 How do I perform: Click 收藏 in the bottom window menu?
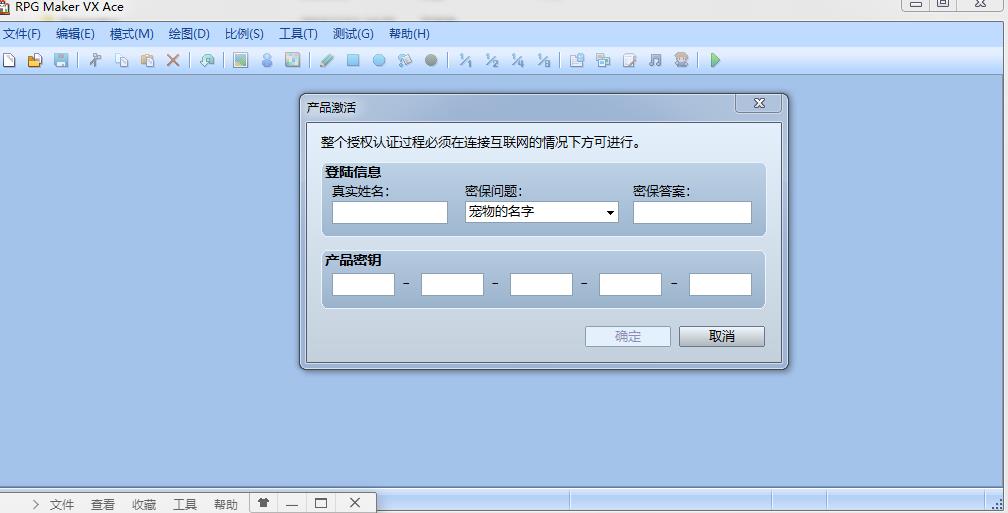point(144,505)
